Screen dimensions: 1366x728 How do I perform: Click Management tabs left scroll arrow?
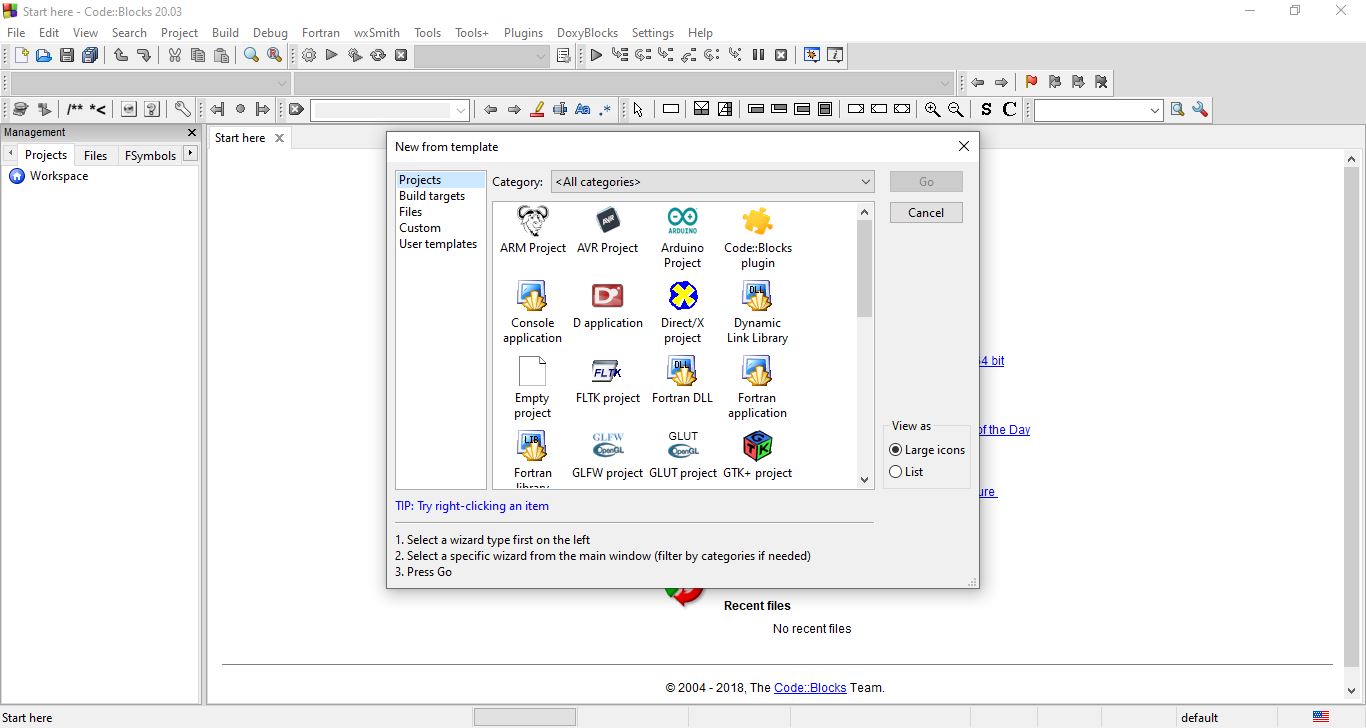click(x=10, y=154)
